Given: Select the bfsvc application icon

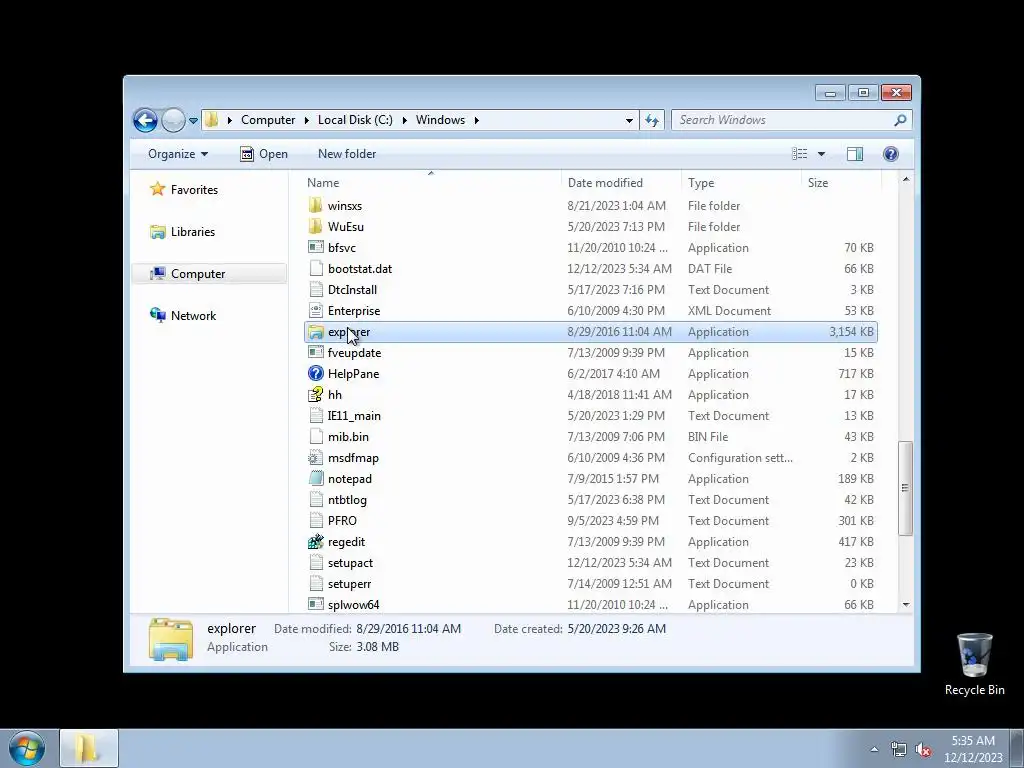Looking at the screenshot, I should pyautogui.click(x=315, y=248).
